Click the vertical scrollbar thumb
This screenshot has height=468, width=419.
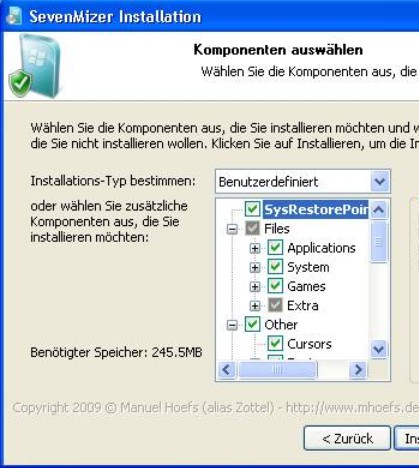coord(379,241)
